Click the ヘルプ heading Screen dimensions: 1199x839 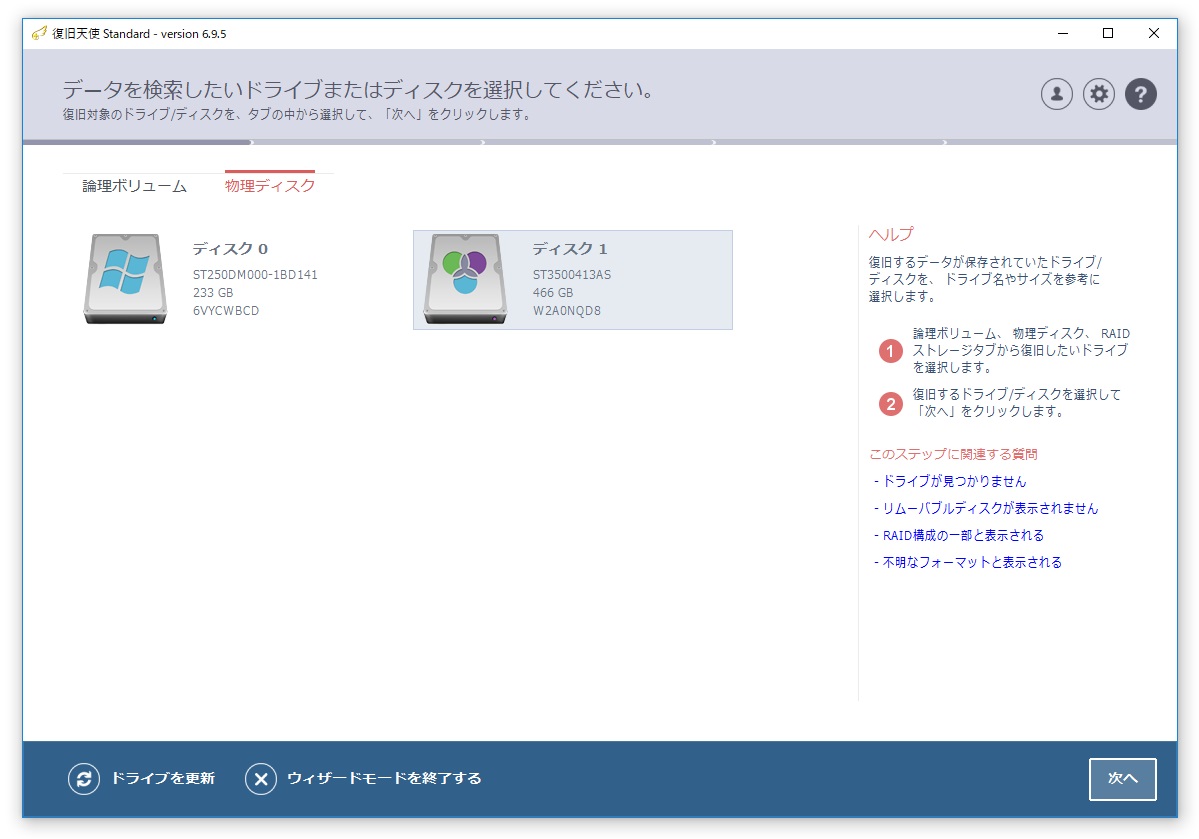point(891,234)
